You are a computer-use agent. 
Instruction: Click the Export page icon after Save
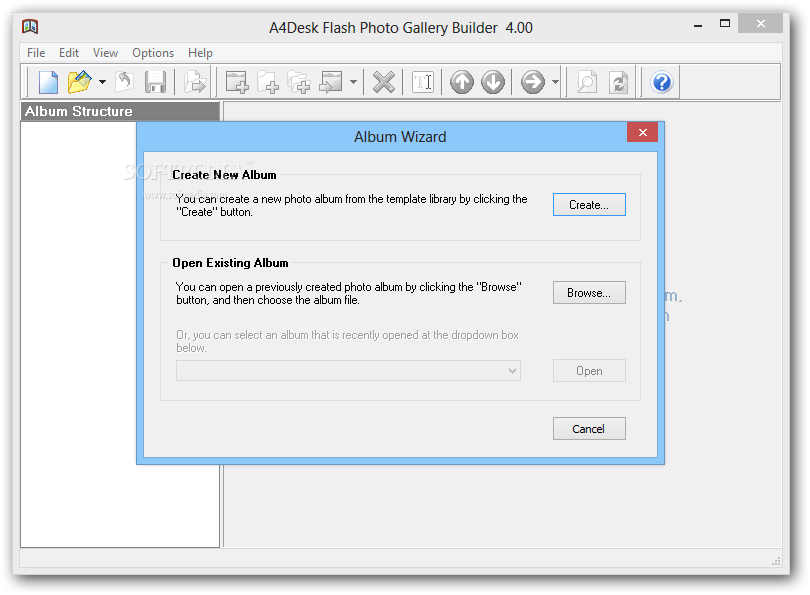coord(195,82)
